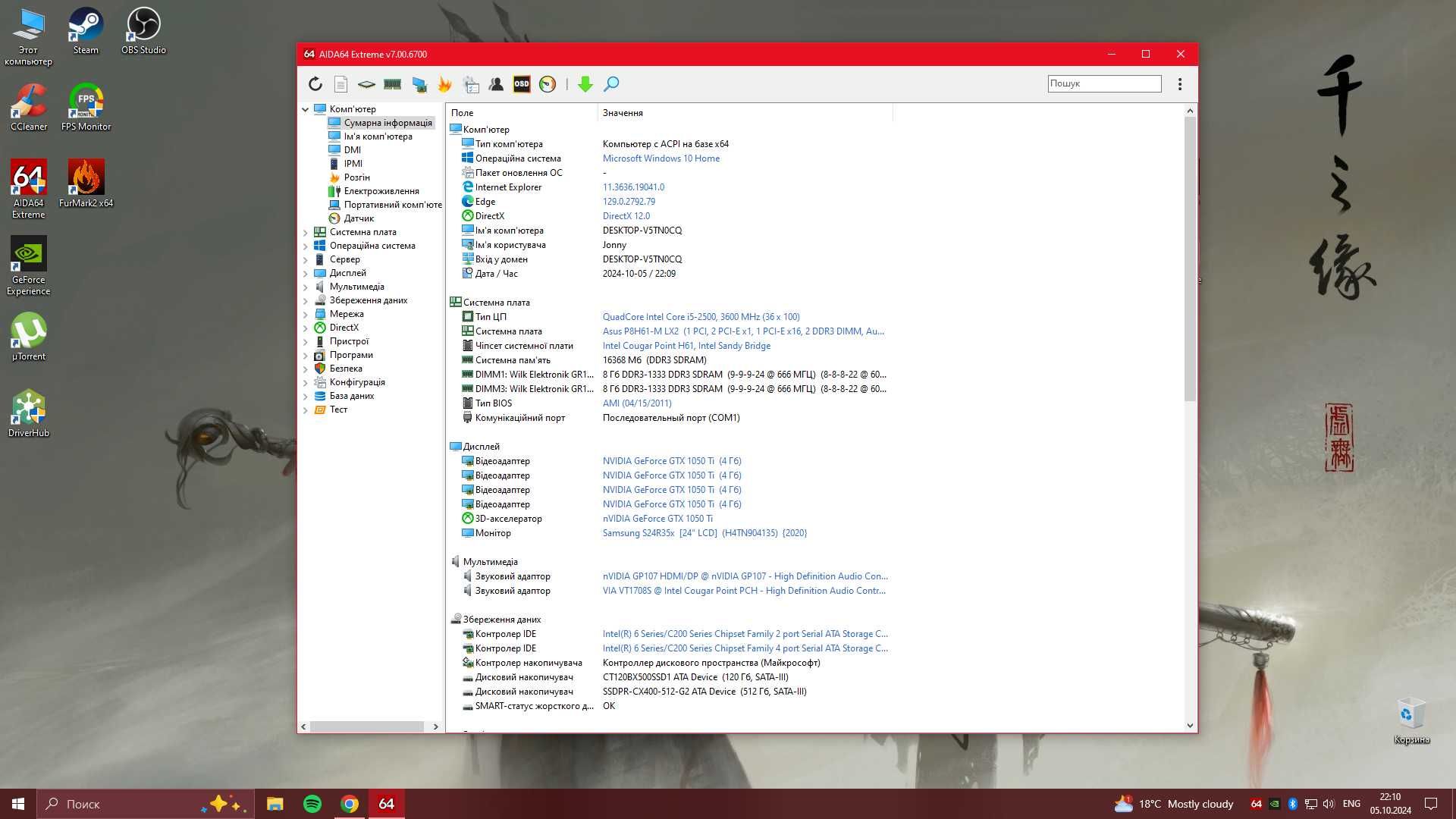Select GeForce Experience desktop icon
This screenshot has width=1456, height=819.
pyautogui.click(x=29, y=265)
